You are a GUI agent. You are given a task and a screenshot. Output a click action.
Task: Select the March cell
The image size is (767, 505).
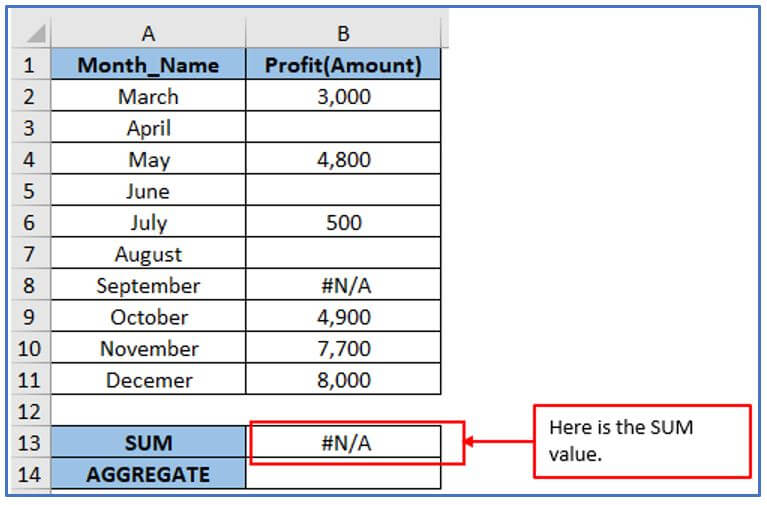(x=148, y=96)
